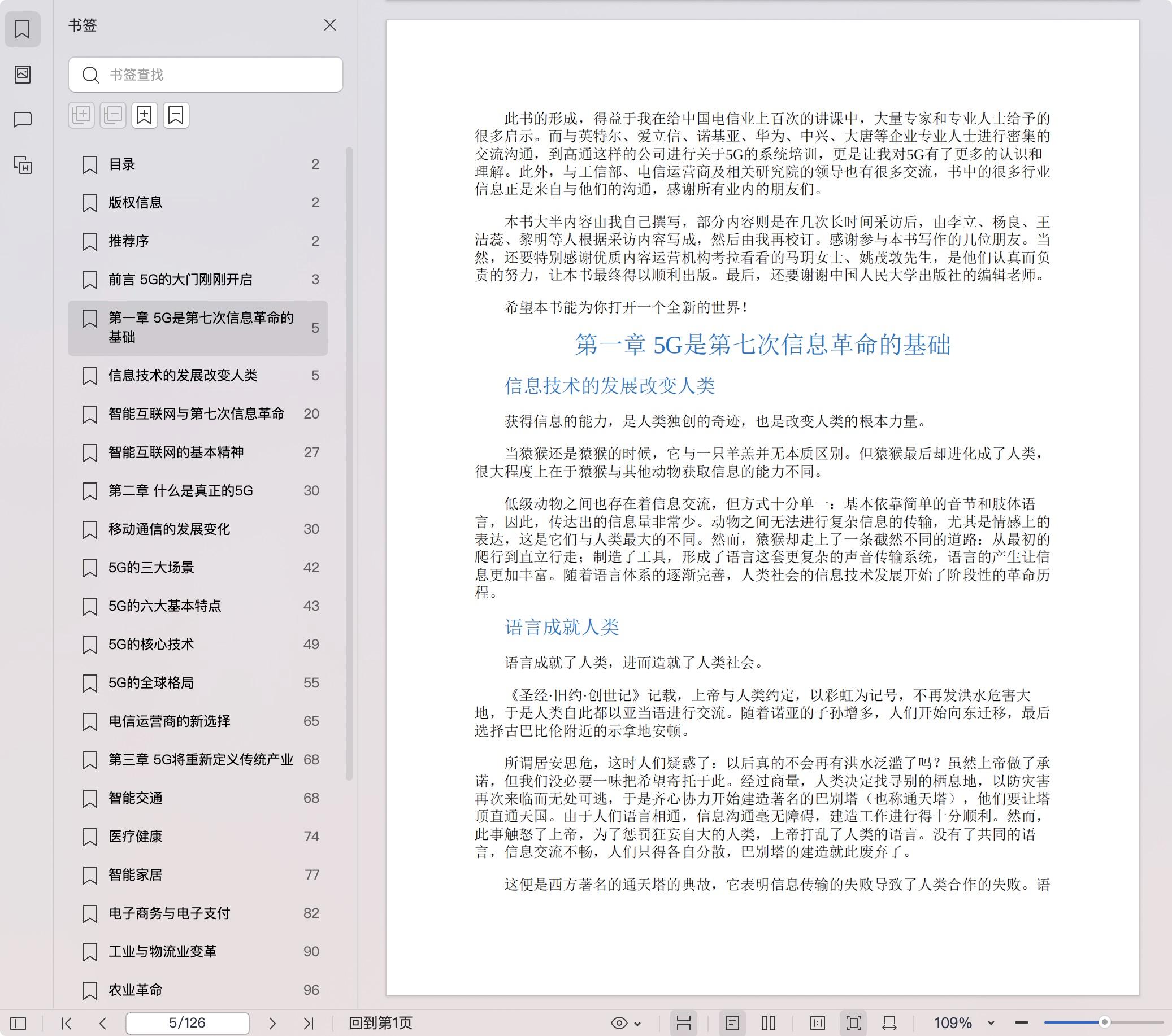Screen dimensions: 1172x1036
Task: Select the 移动通信的发展变化 bookmark
Action: point(198,529)
